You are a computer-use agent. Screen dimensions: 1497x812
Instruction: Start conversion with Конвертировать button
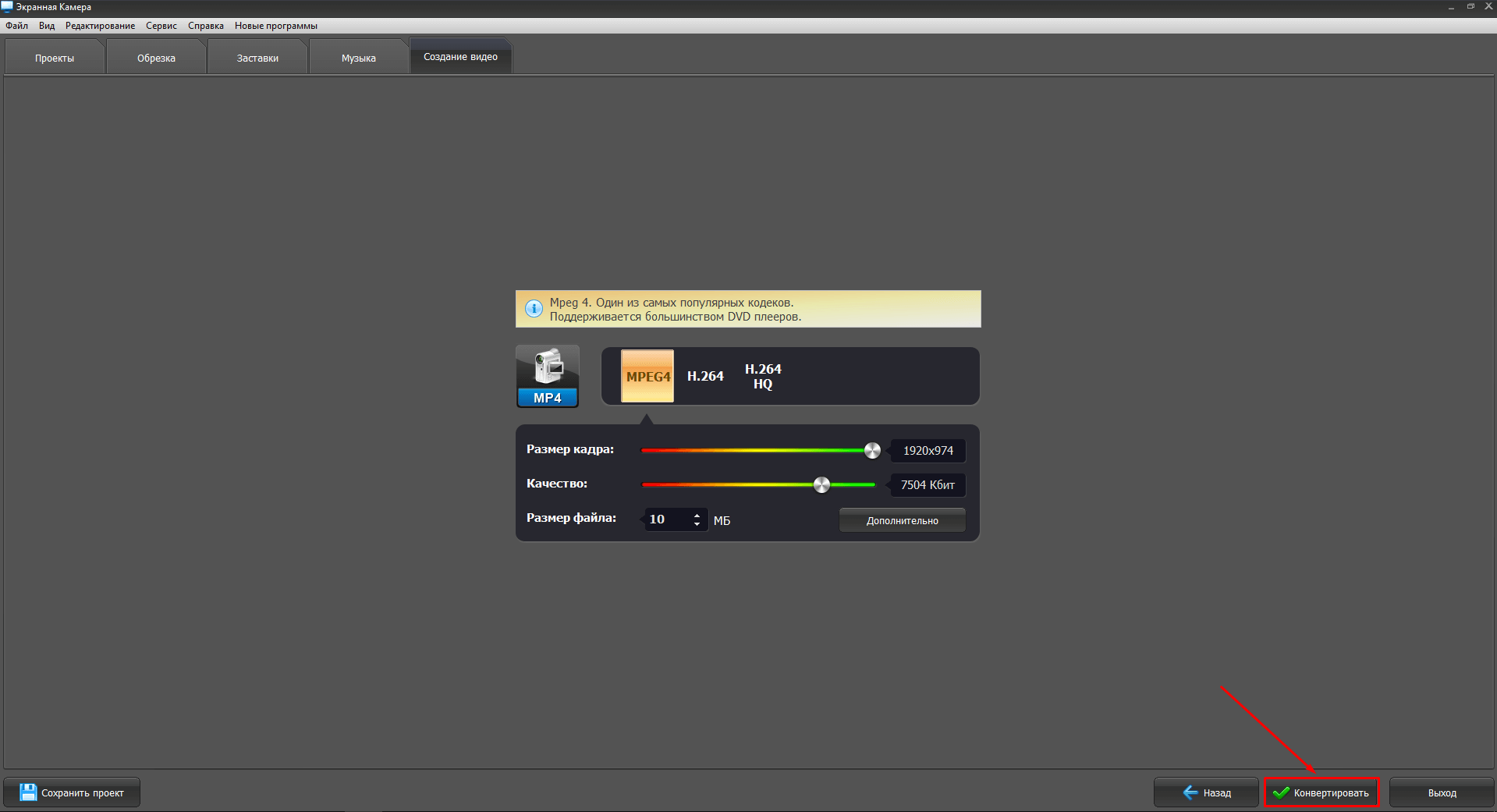coord(1321,792)
